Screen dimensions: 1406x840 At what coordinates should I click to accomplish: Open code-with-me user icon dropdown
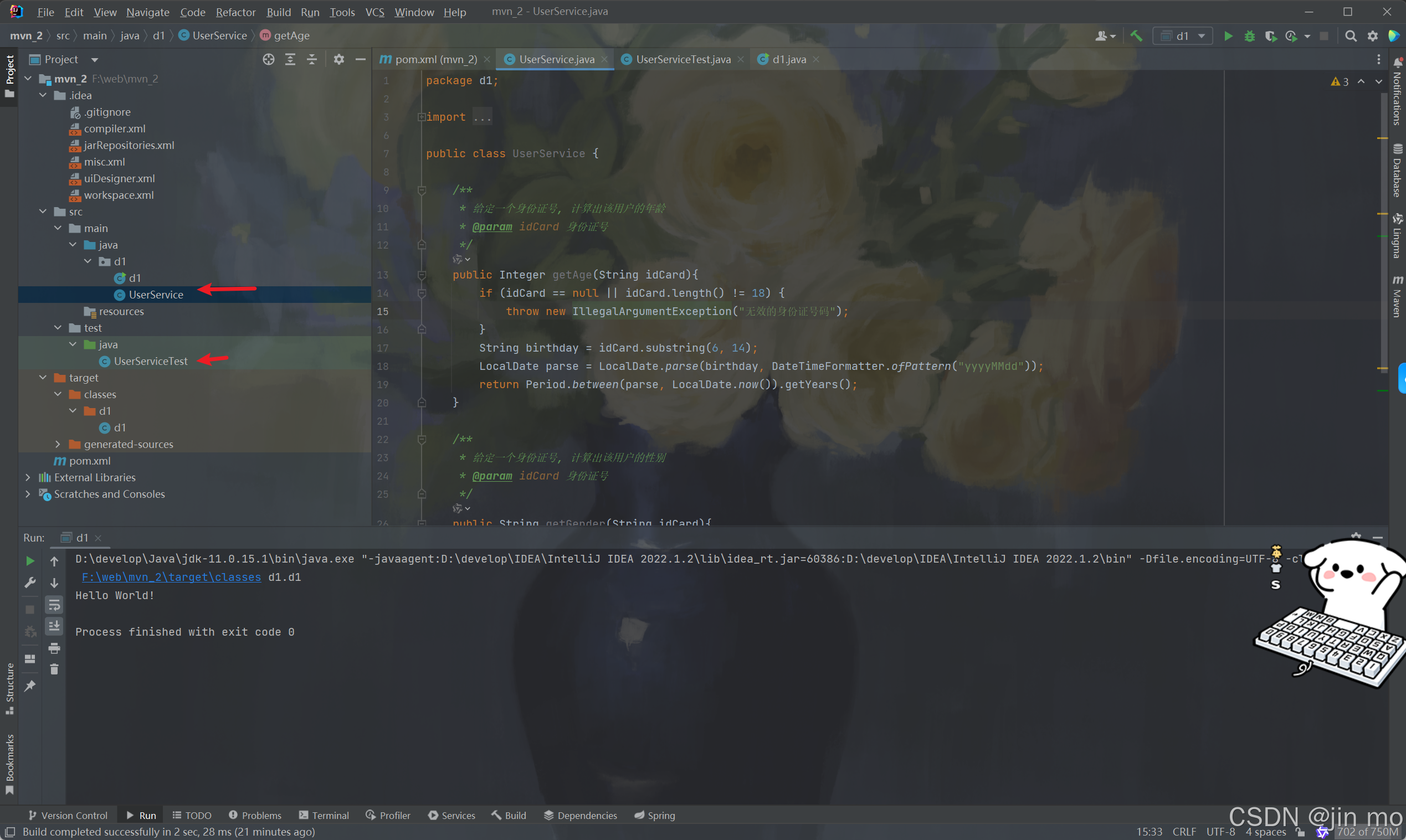coord(1105,36)
